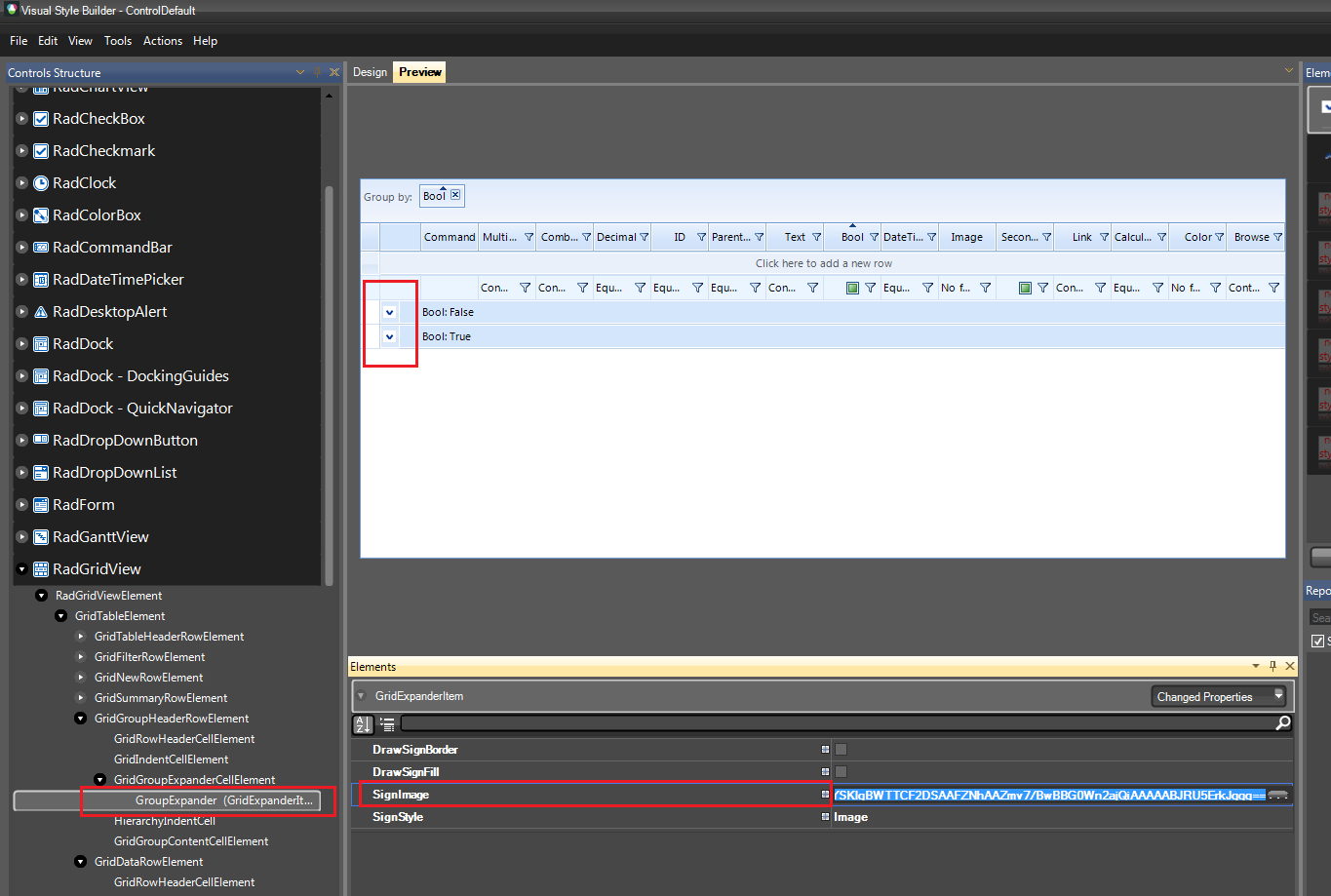
Task: Collapse the GridTableElement node
Action: pos(60,616)
